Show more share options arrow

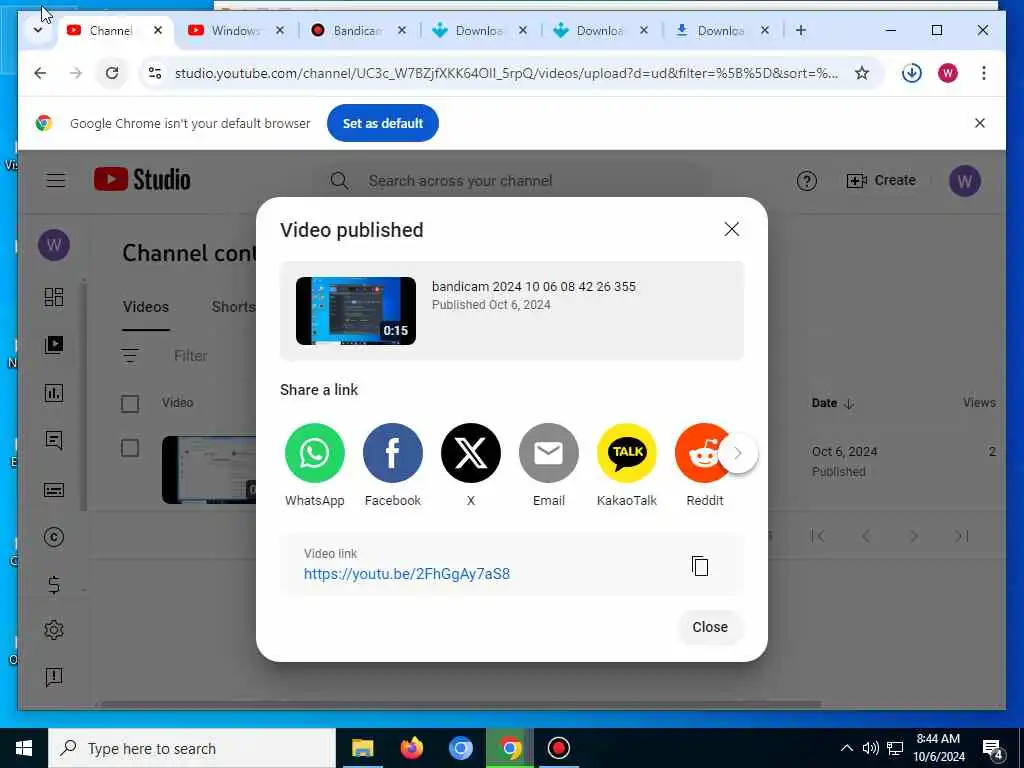(738, 453)
